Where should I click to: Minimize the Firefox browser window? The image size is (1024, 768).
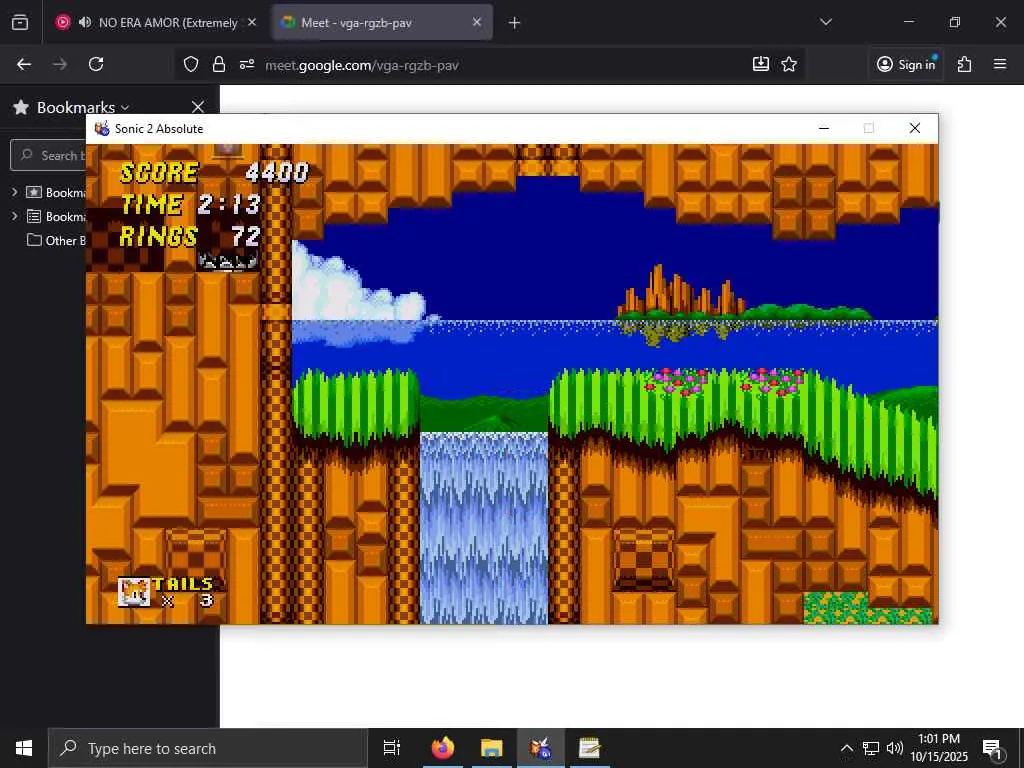click(x=908, y=22)
